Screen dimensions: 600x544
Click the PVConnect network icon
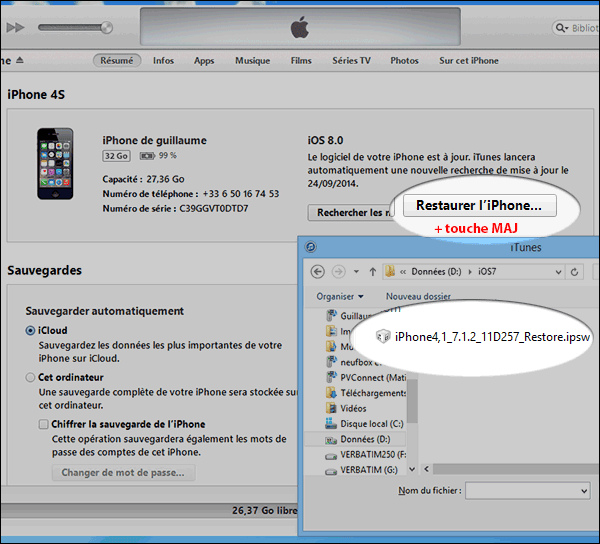[x=331, y=377]
